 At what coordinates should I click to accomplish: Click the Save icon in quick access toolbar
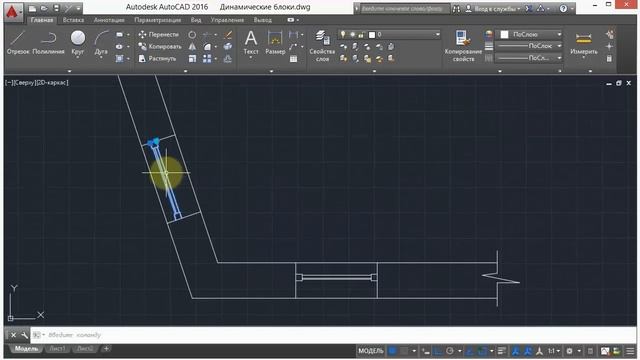56,8
